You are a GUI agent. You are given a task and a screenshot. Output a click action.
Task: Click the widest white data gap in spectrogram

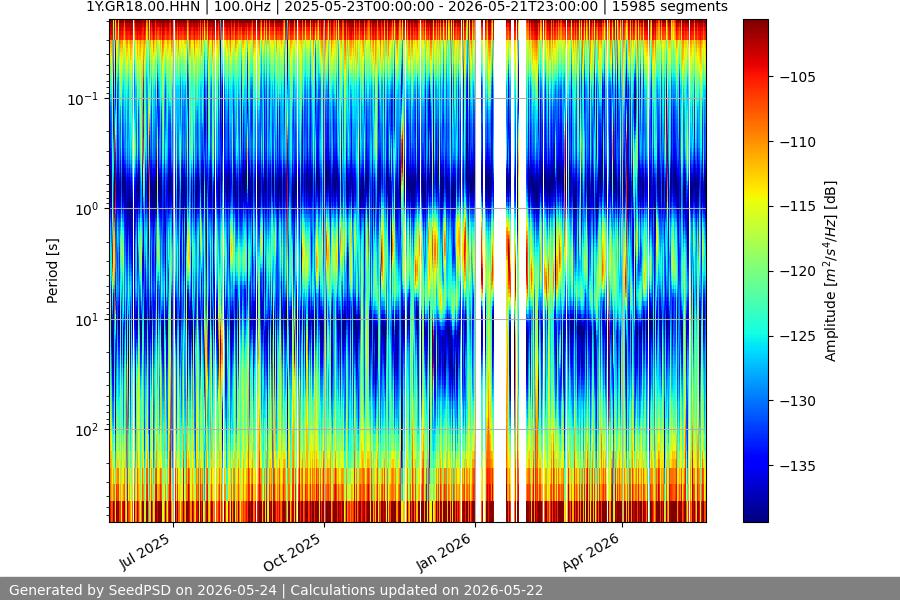501,271
